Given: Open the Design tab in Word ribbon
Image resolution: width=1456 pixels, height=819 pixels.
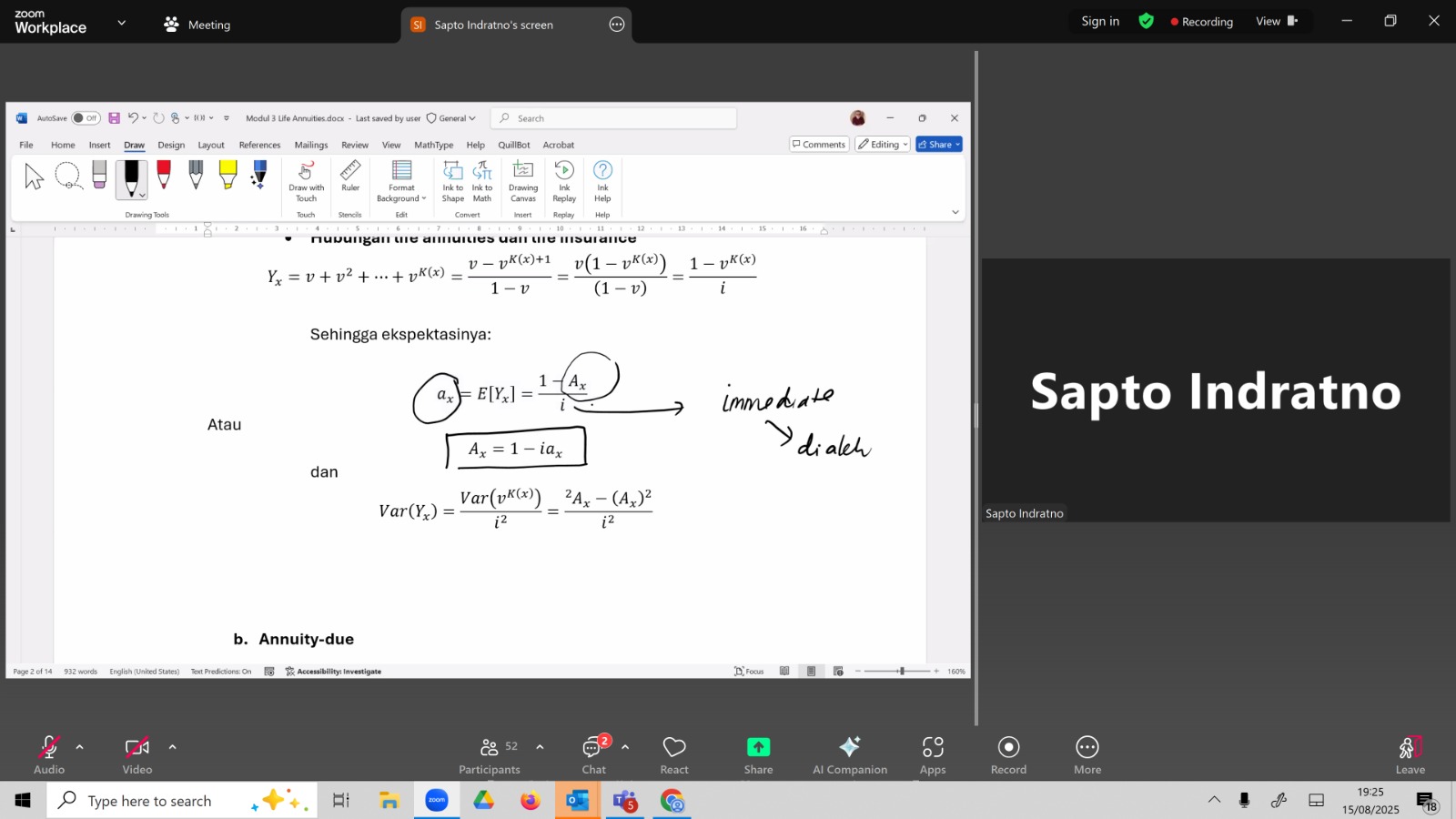Looking at the screenshot, I should (171, 145).
